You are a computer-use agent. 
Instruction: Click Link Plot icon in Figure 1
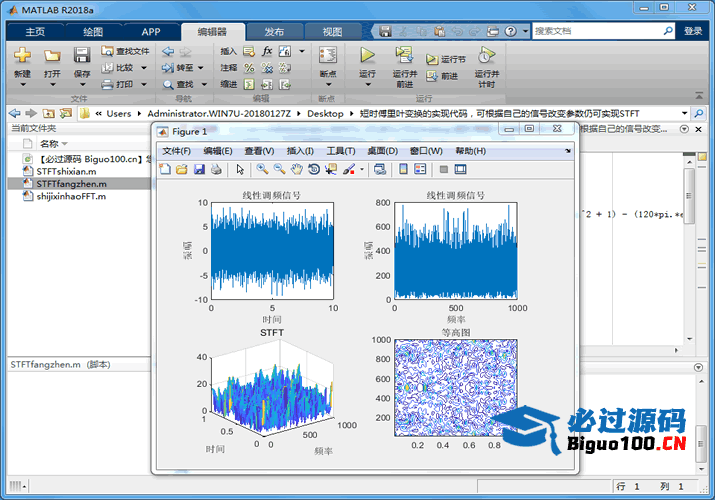379,170
